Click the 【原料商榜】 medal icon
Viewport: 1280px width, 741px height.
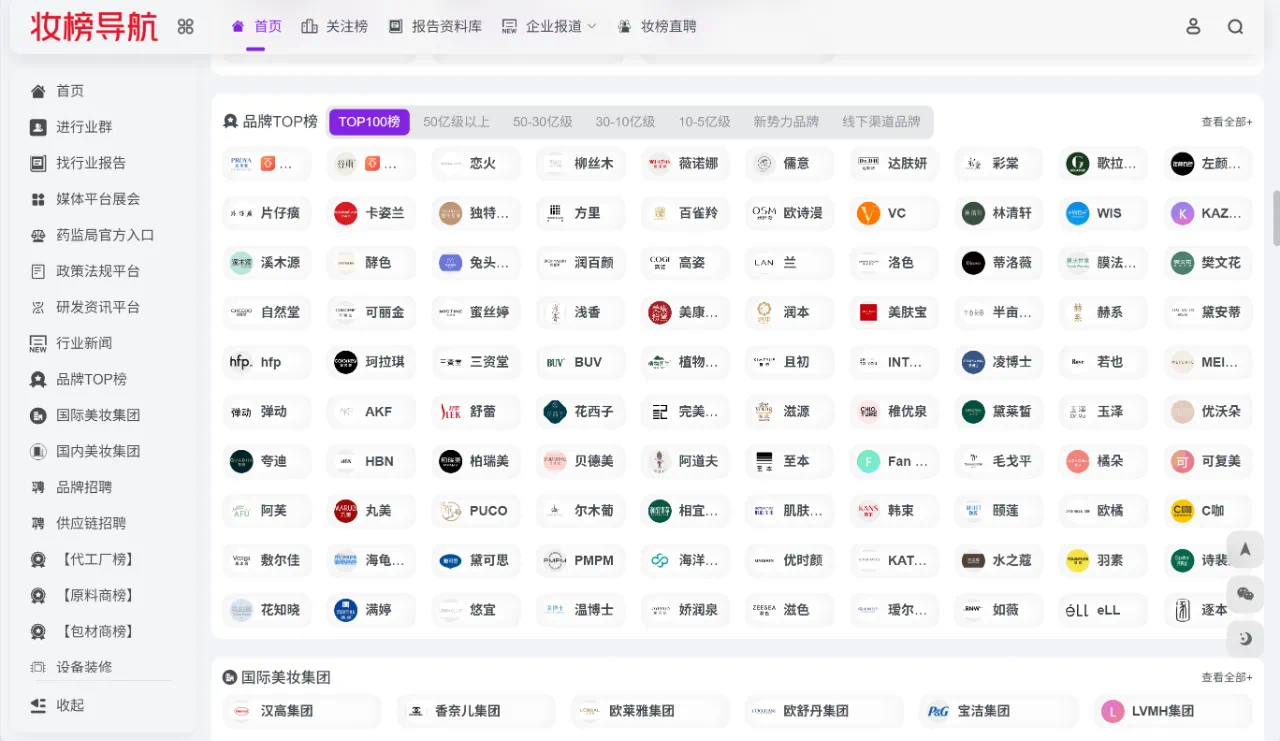click(x=38, y=595)
